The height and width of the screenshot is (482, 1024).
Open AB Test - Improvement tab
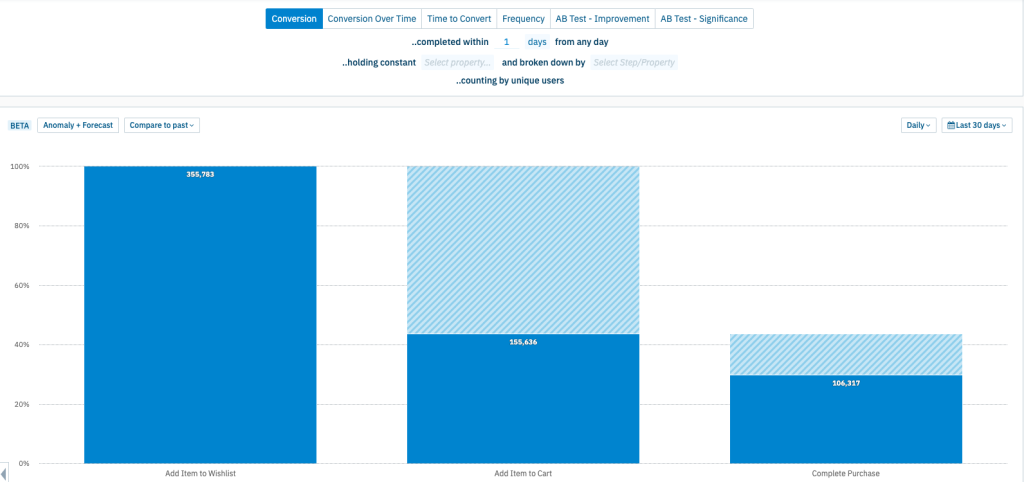tap(602, 19)
